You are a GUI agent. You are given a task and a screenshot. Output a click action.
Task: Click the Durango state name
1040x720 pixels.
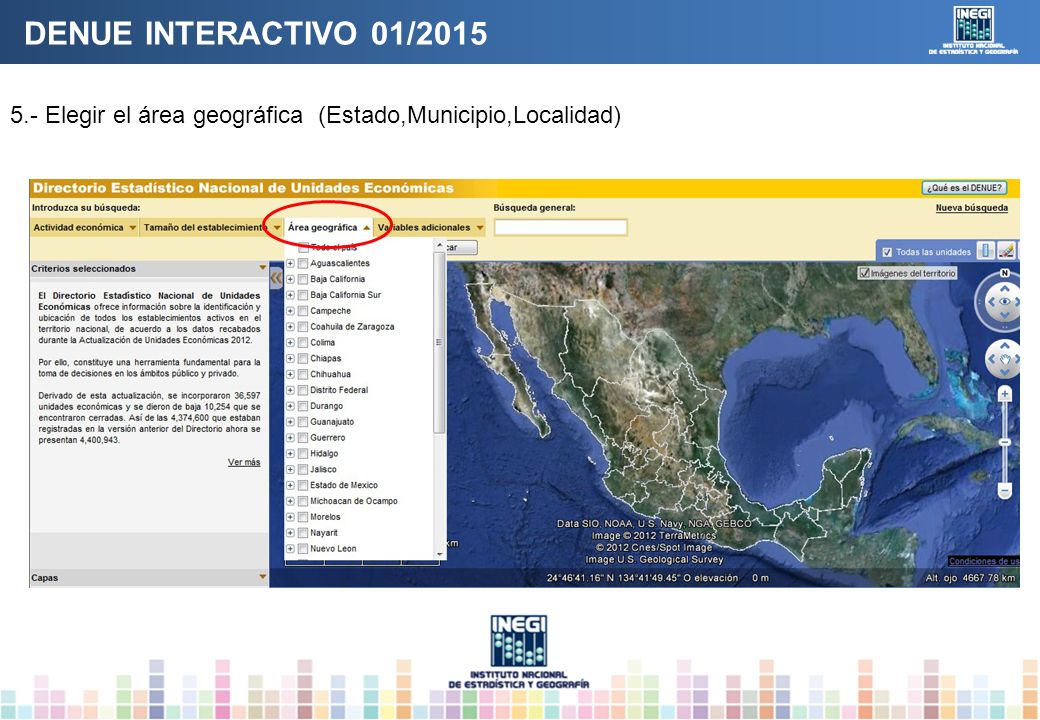tap(326, 406)
